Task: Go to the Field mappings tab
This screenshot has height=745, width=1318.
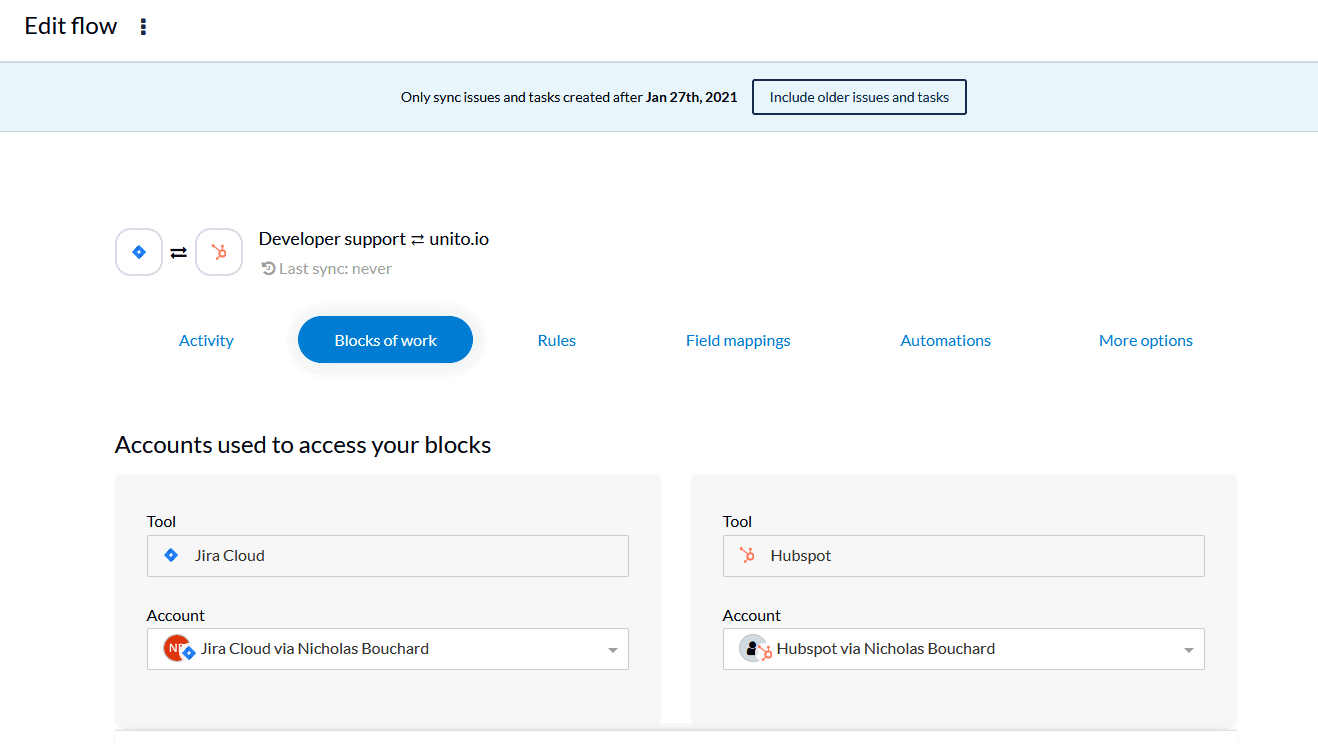Action: click(x=738, y=340)
